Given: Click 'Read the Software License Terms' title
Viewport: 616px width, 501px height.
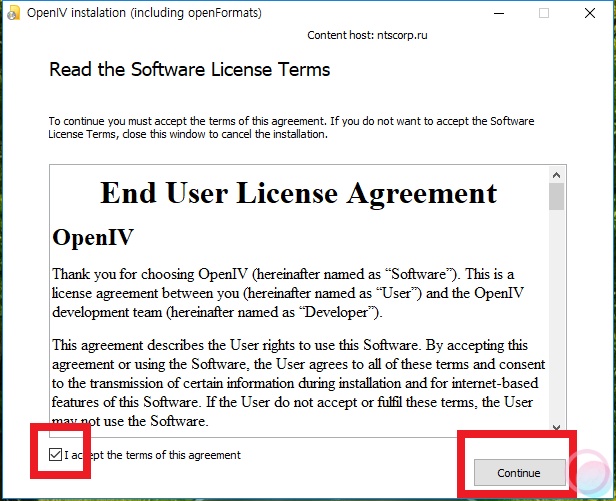Looking at the screenshot, I should 189,70.
